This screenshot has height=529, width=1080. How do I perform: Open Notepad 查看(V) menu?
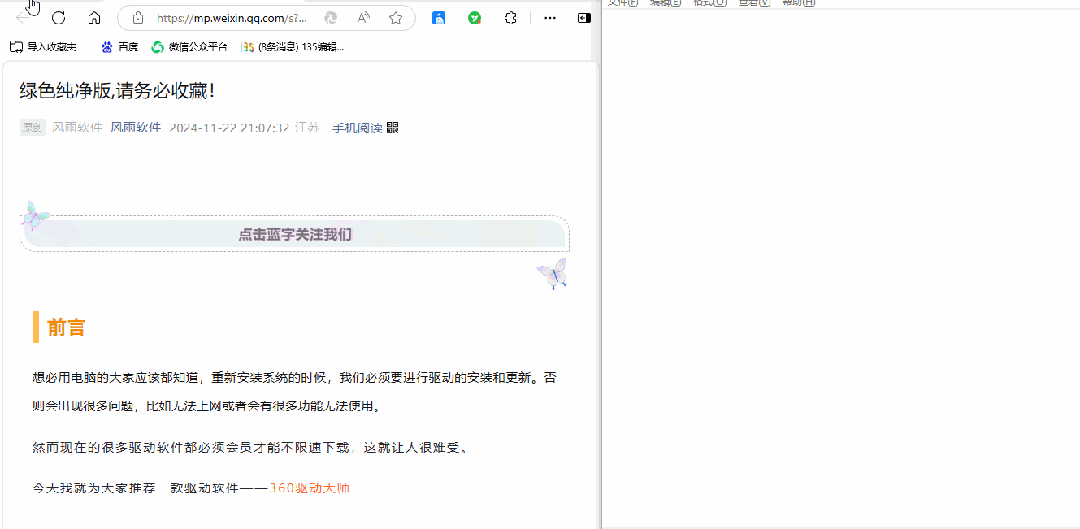coord(754,3)
